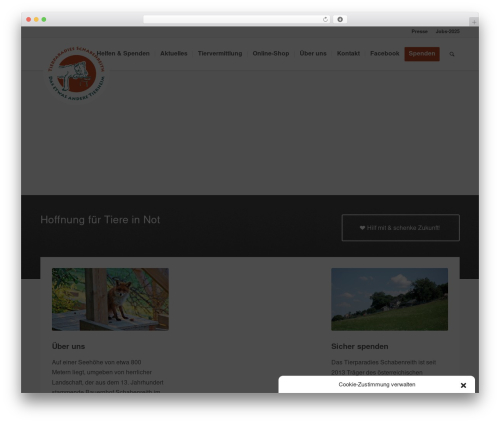500x423 pixels.
Task: Reload the page with refresh icon
Action: click(325, 20)
